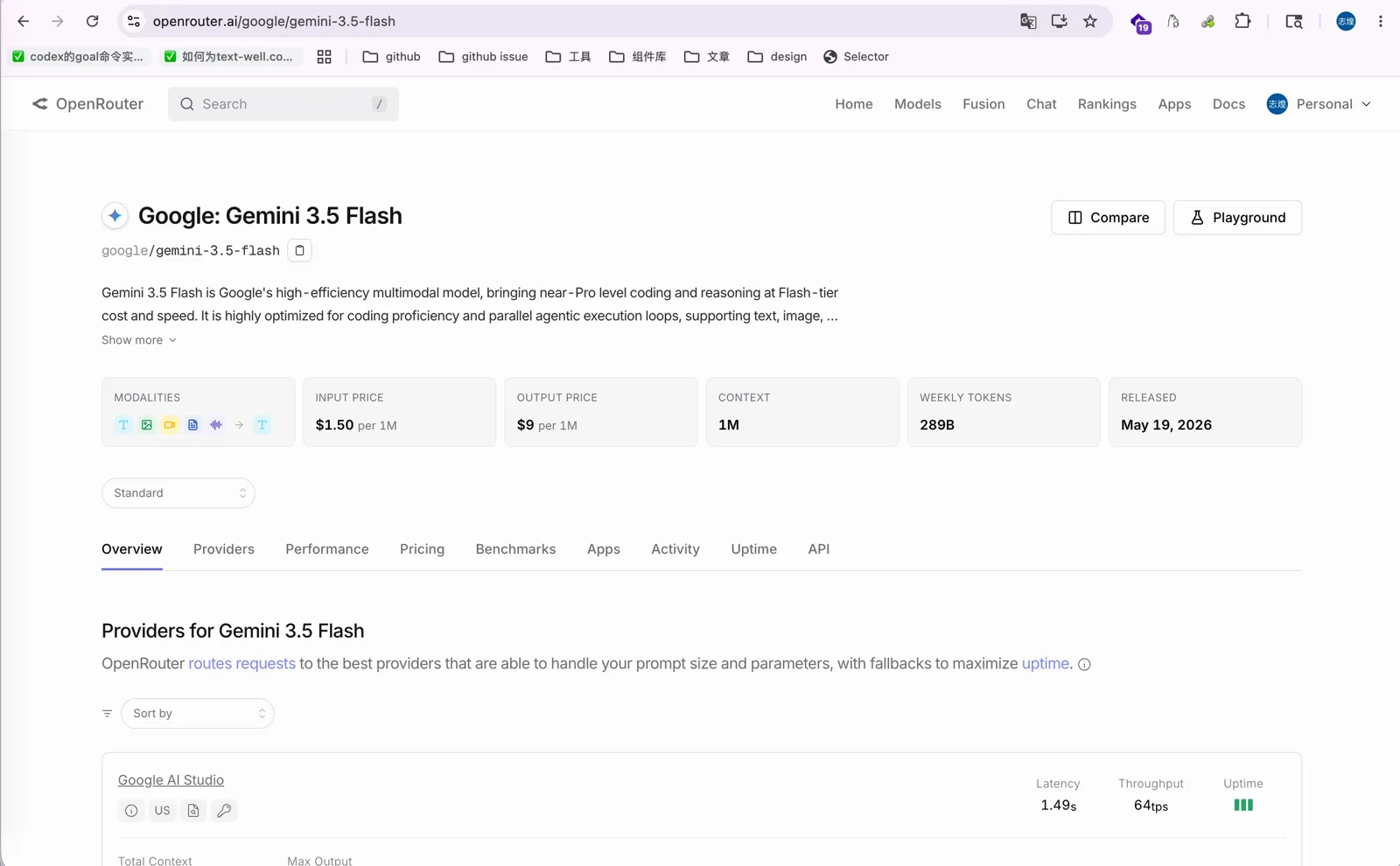Follow the uptime link in description

[1046, 664]
